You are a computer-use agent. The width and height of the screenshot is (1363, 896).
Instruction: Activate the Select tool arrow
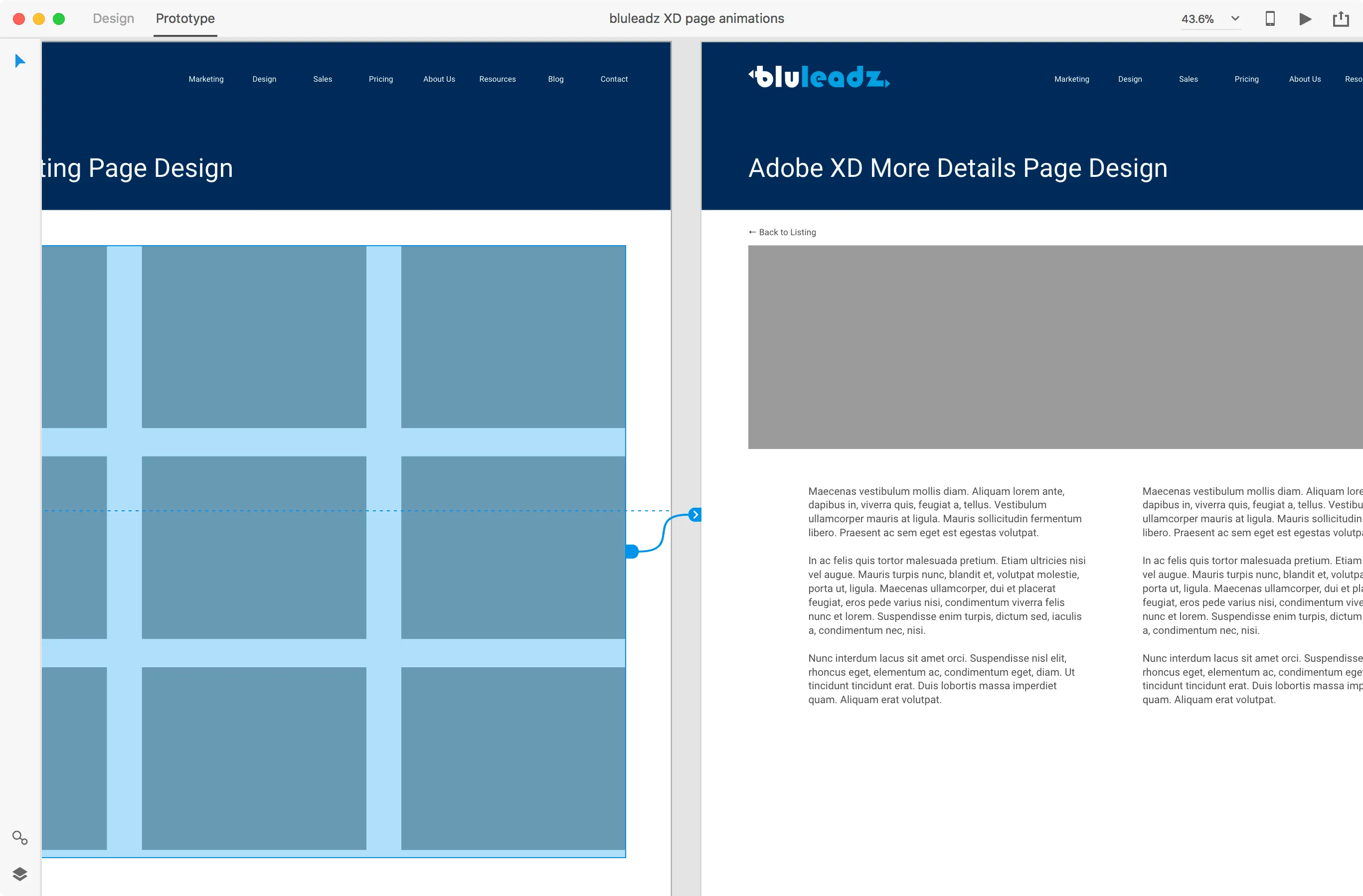point(20,60)
